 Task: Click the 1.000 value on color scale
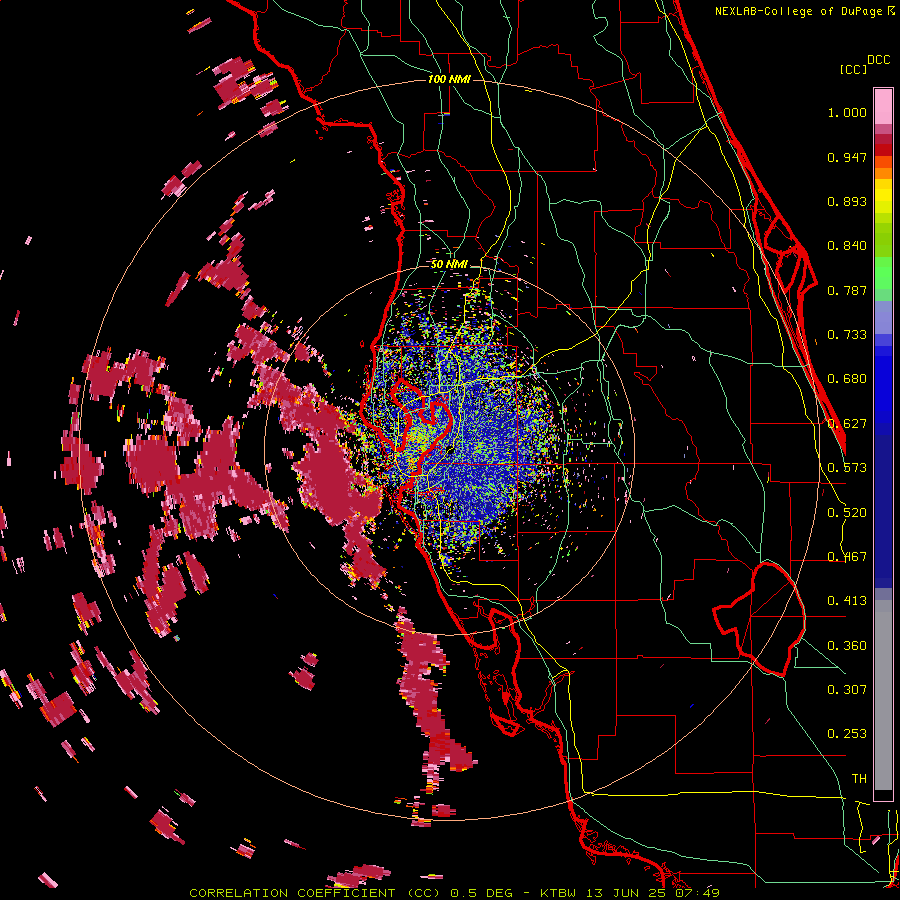click(847, 112)
